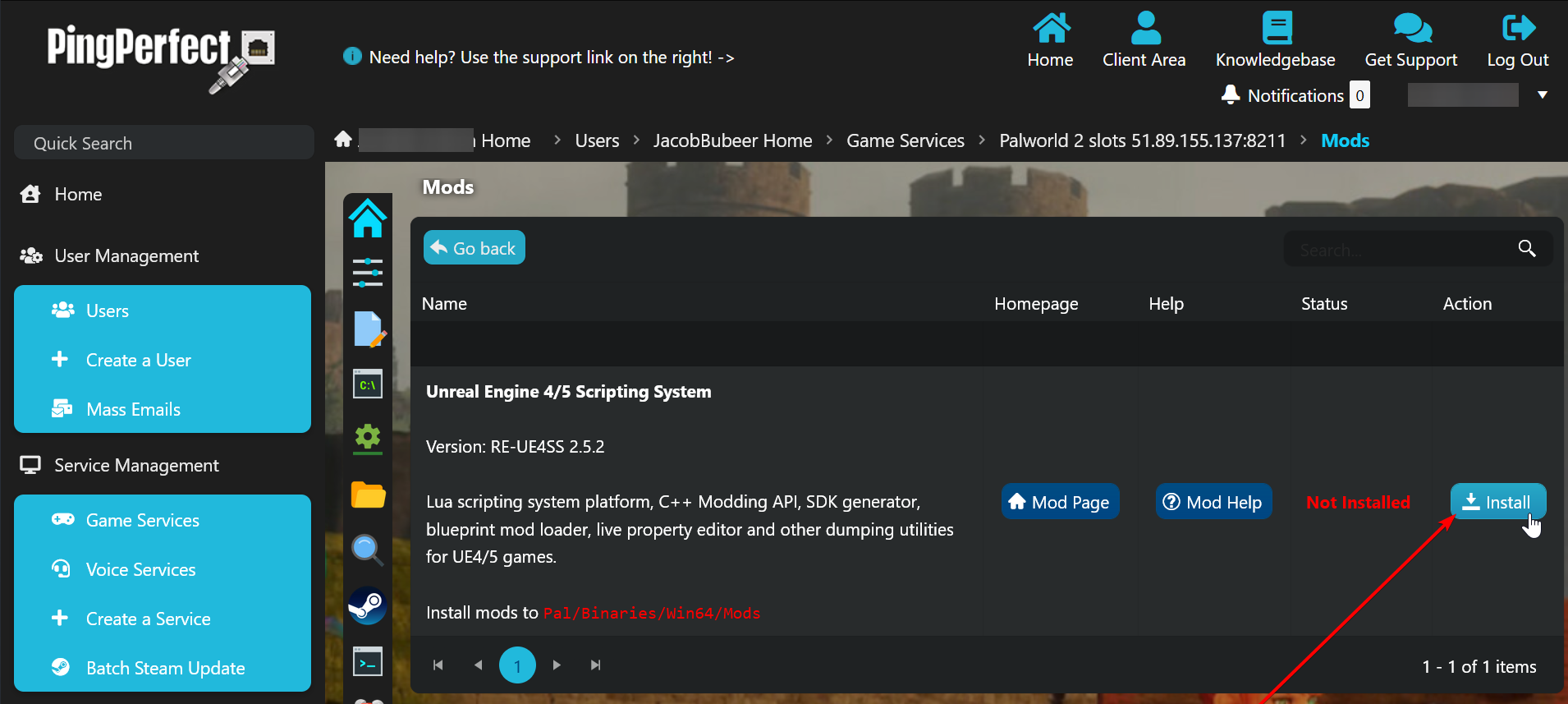Open the C:\ command line icon
This screenshot has width=1568, height=704.
pos(367,384)
